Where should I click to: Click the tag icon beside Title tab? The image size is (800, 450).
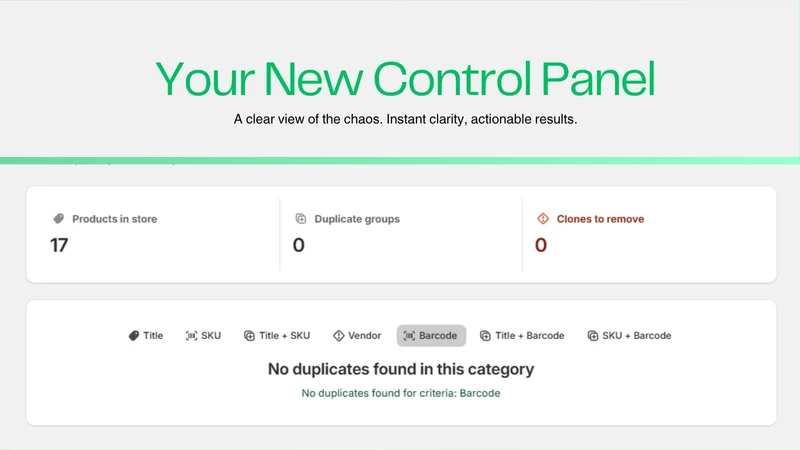pos(134,336)
